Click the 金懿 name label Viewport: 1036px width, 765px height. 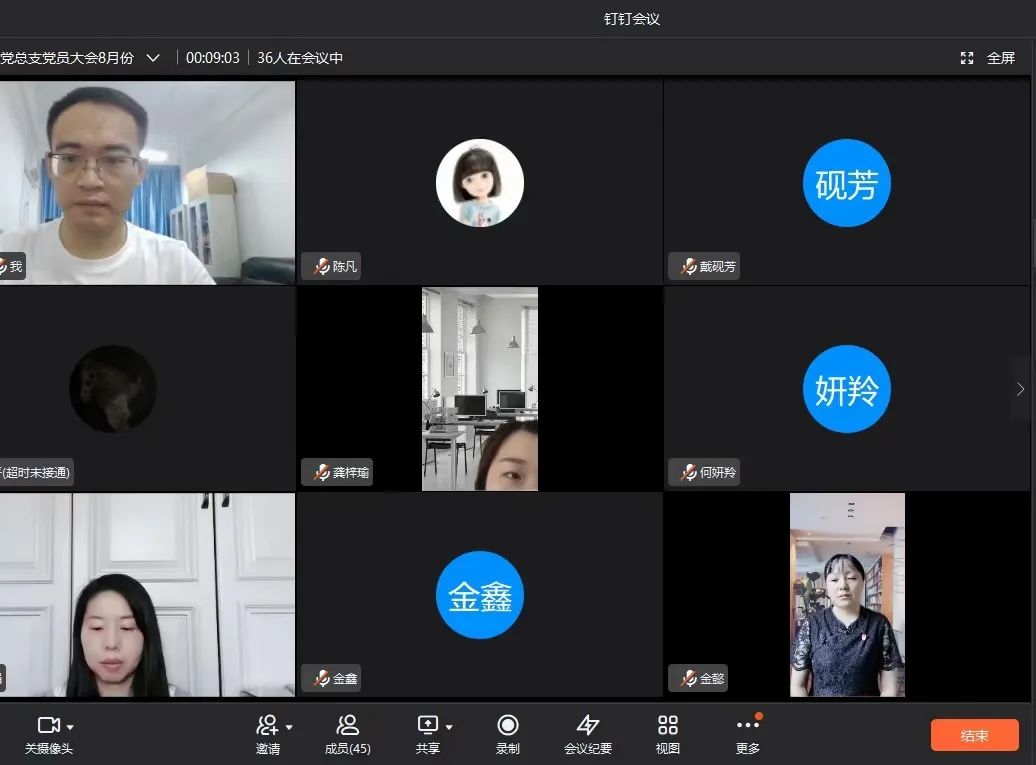click(712, 678)
